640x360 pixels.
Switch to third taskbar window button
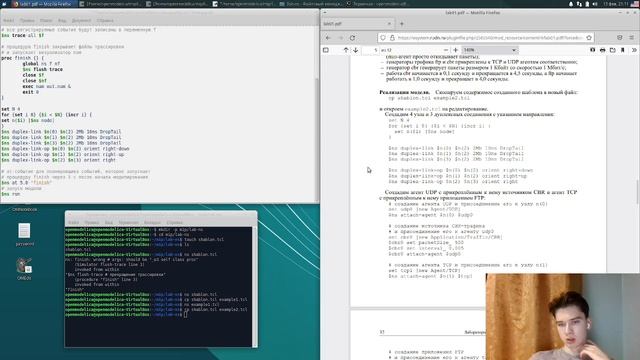click(x=176, y=4)
